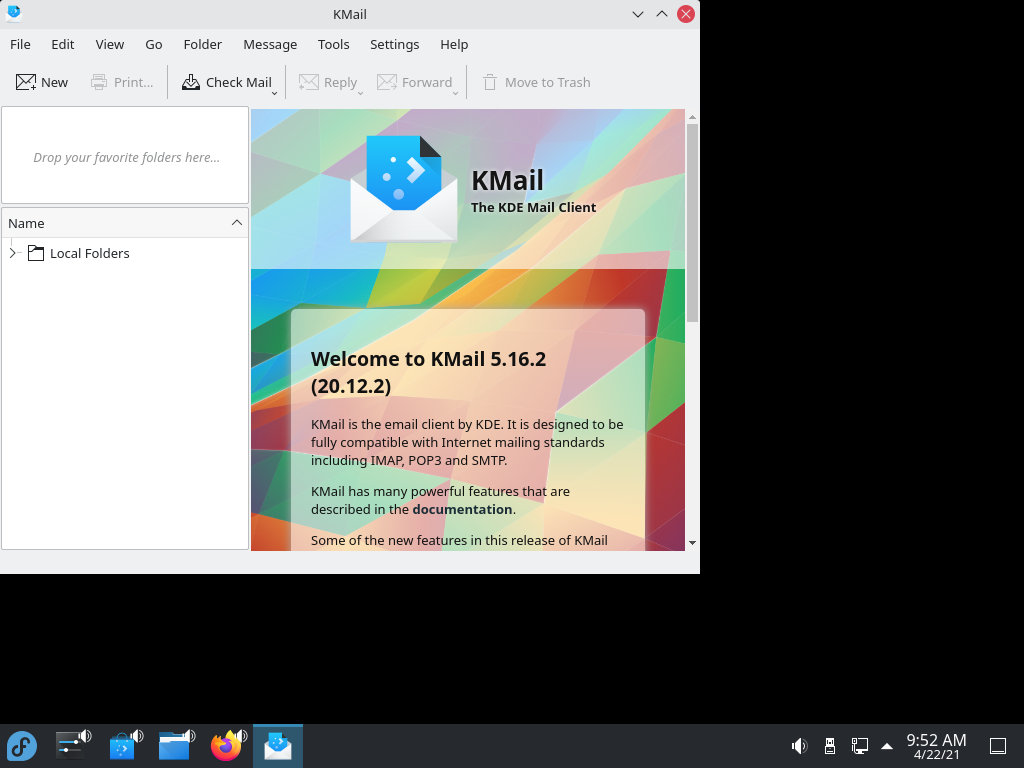
Task: Click the favorite folders drop area
Action: click(x=125, y=155)
